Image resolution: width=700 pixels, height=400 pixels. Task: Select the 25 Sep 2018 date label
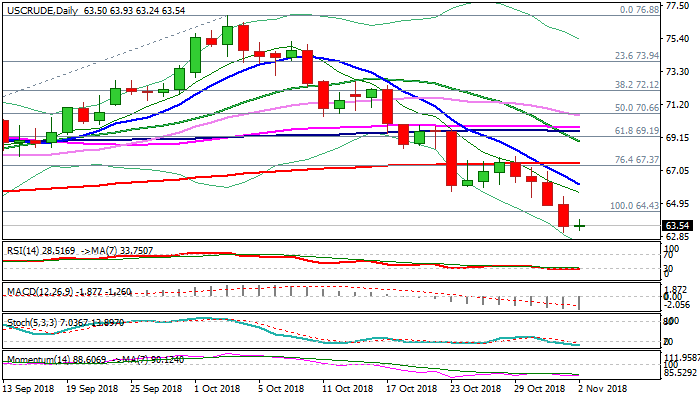coord(157,388)
